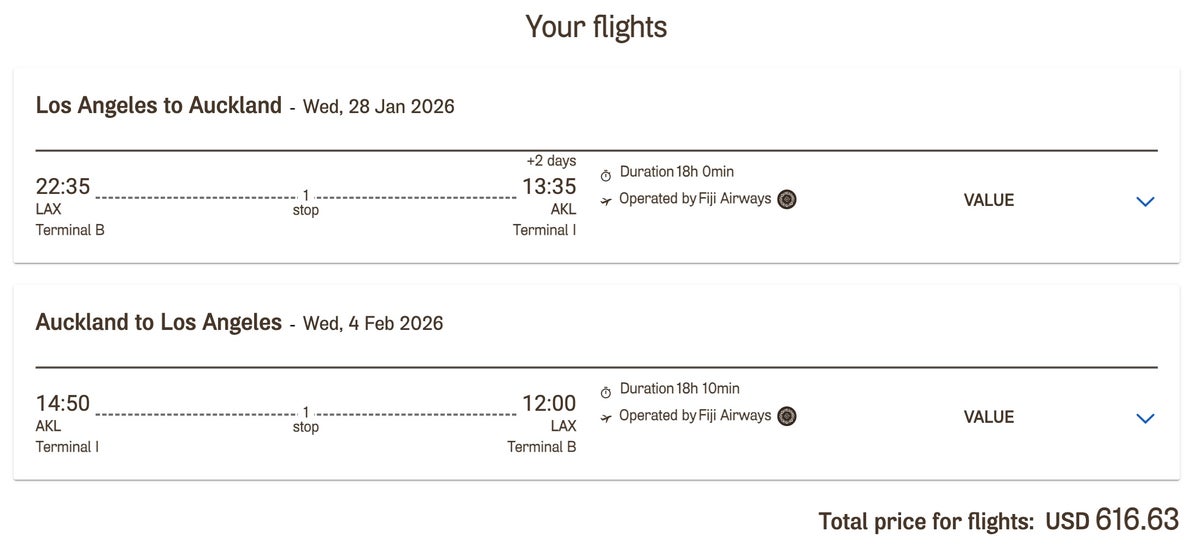The width and height of the screenshot is (1200, 555).
Task: View the 1 stop info for the LAX departure
Action: pos(306,203)
